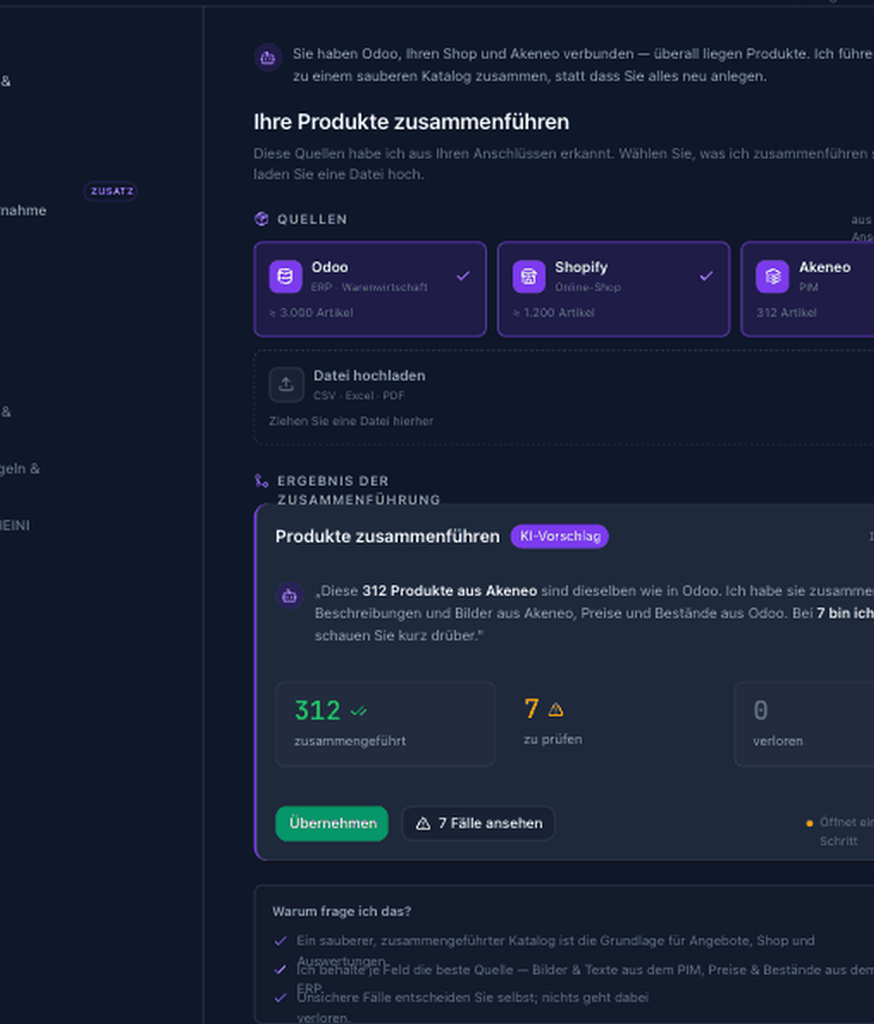Click Übernehmen button

(332, 824)
